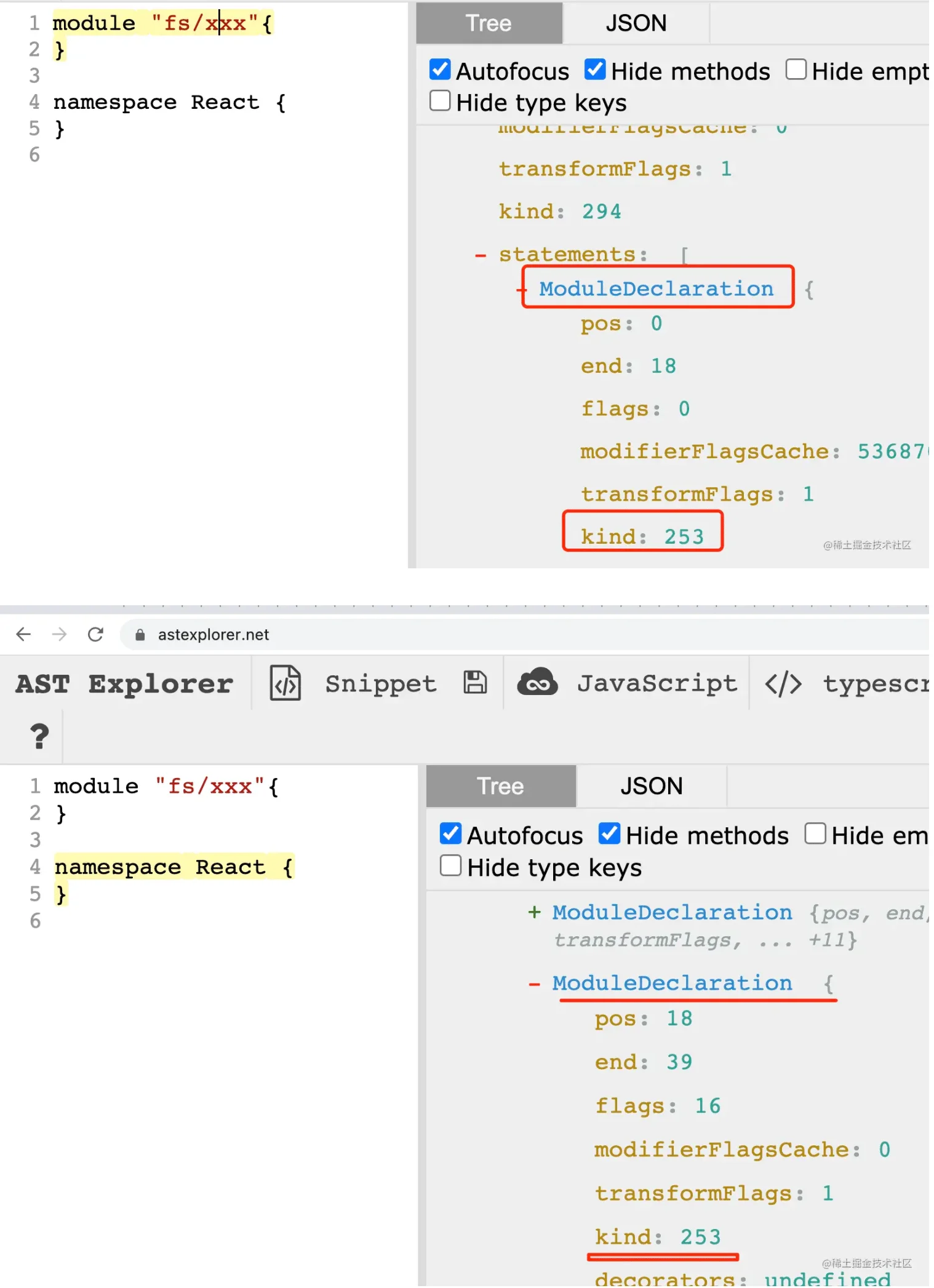This screenshot has width=934, height=1288.
Task: Click namespace React line in upper editor
Action: pos(170,102)
